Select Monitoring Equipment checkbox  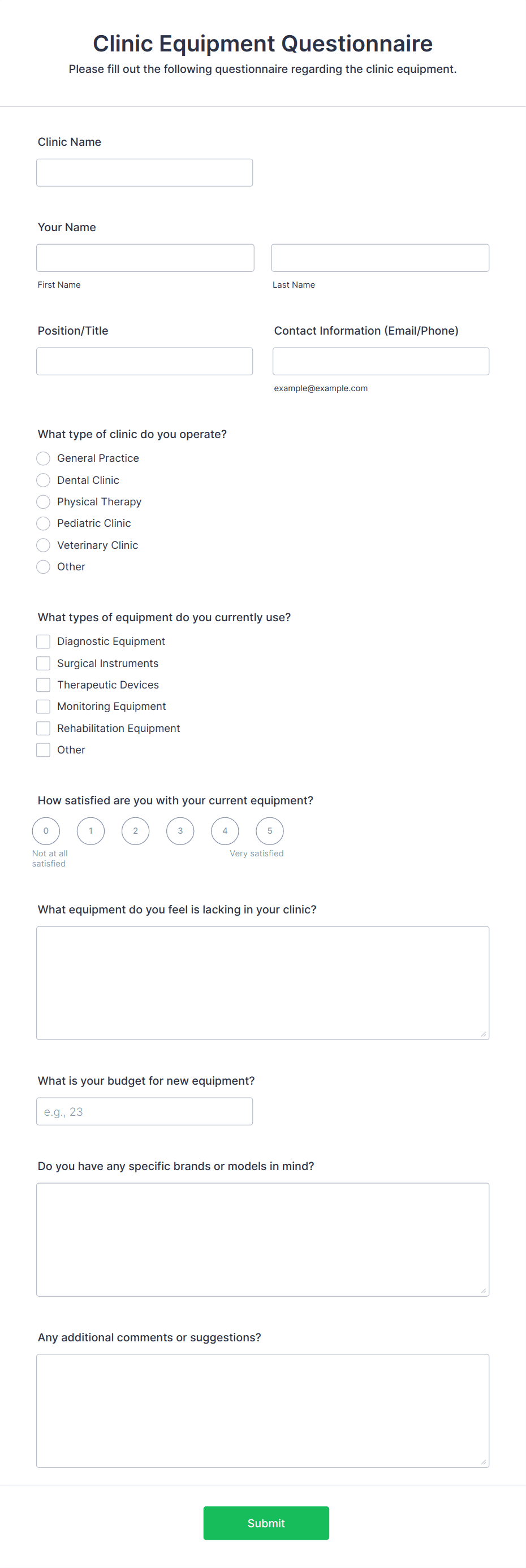[43, 706]
